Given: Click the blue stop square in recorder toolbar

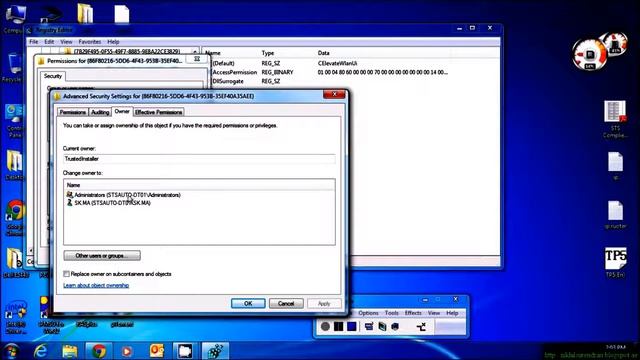Looking at the screenshot, I should [352, 327].
